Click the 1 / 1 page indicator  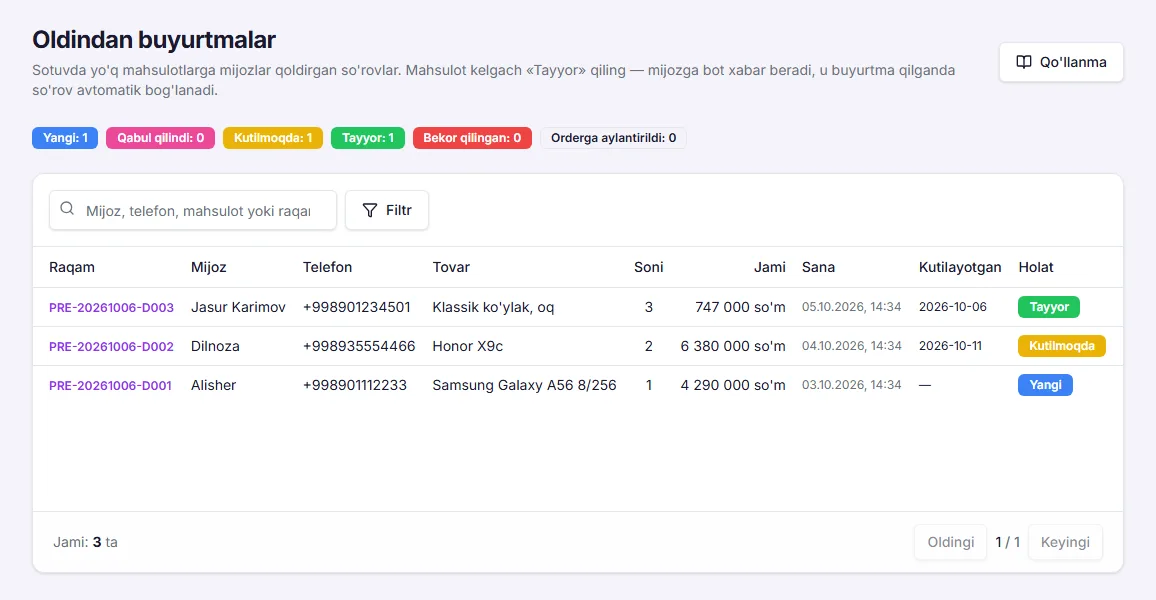pos(1007,542)
